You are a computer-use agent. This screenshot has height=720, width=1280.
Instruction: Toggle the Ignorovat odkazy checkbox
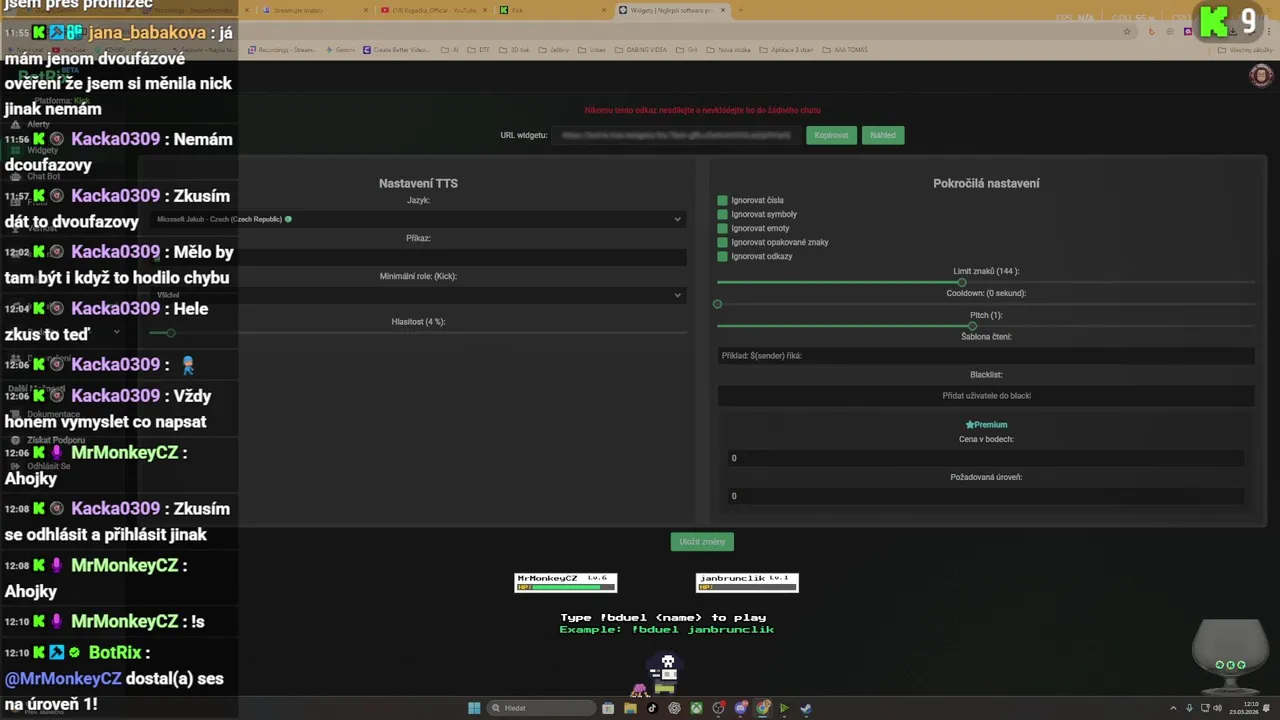tap(722, 257)
